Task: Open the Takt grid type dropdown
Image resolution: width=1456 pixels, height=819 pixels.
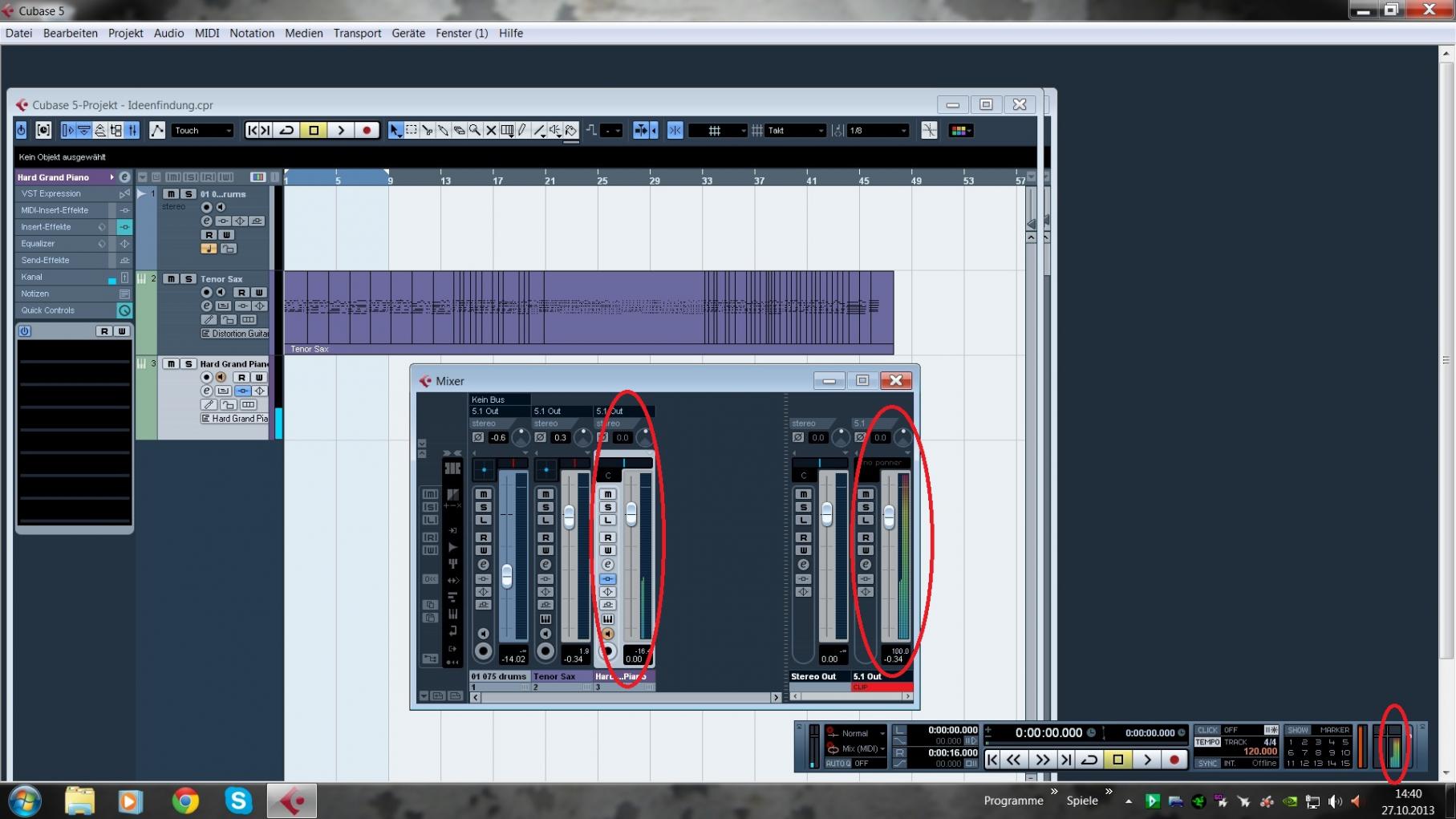Action: coord(795,130)
